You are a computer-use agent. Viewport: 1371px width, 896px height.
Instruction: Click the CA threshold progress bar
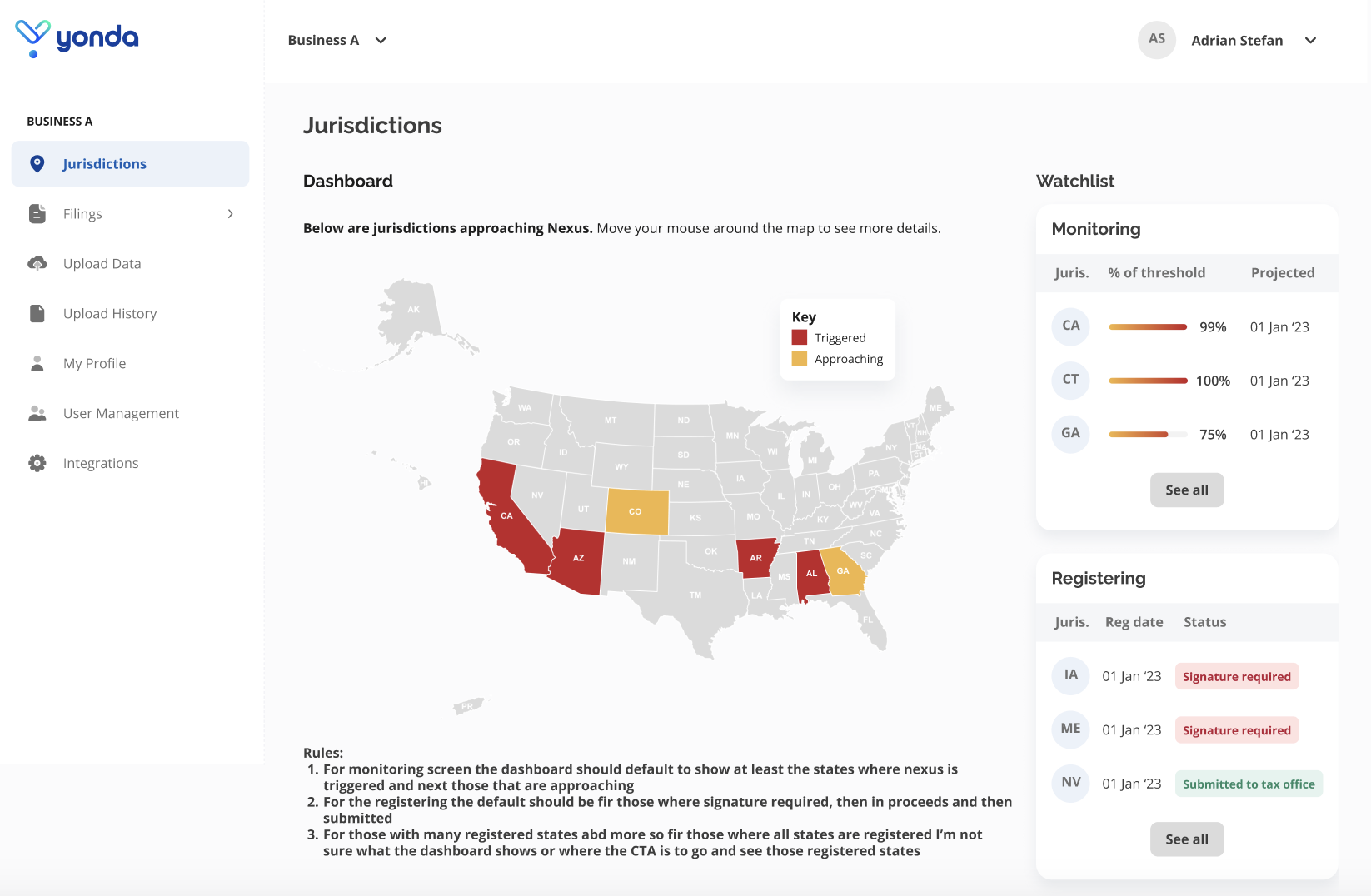point(1148,327)
